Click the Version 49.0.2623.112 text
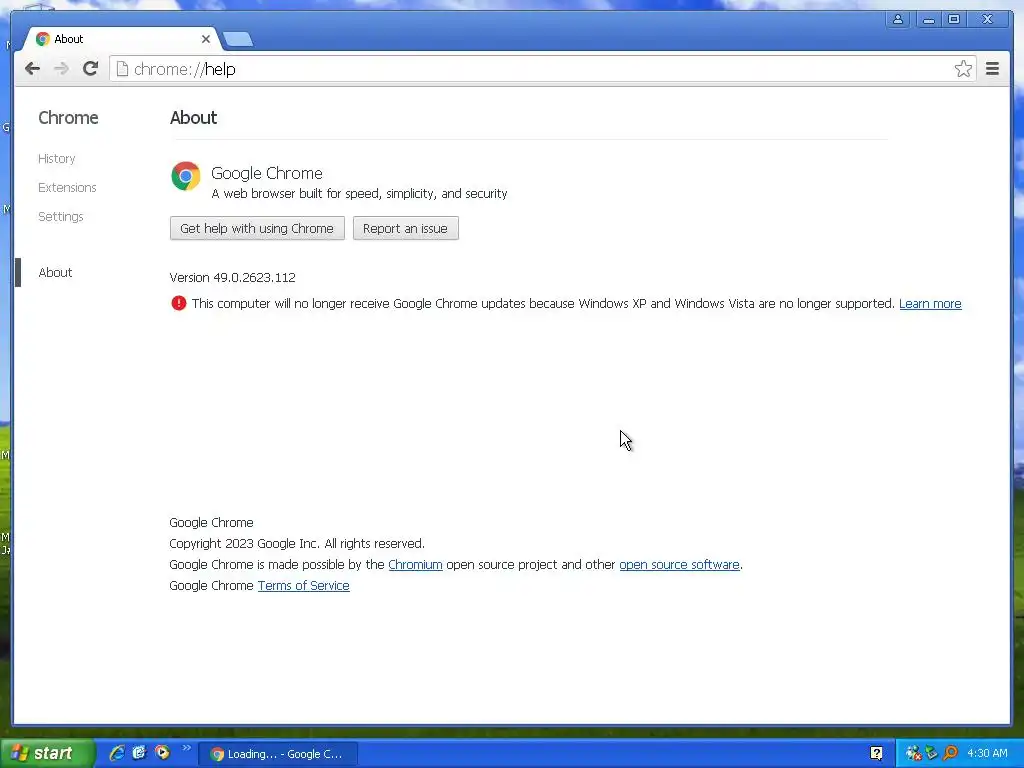The image size is (1024, 768). (x=232, y=278)
